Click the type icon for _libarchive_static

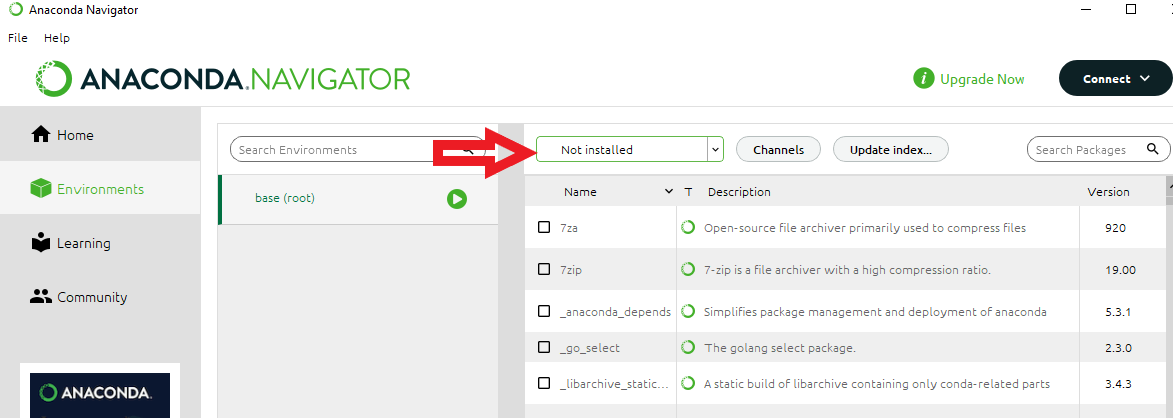[688, 383]
